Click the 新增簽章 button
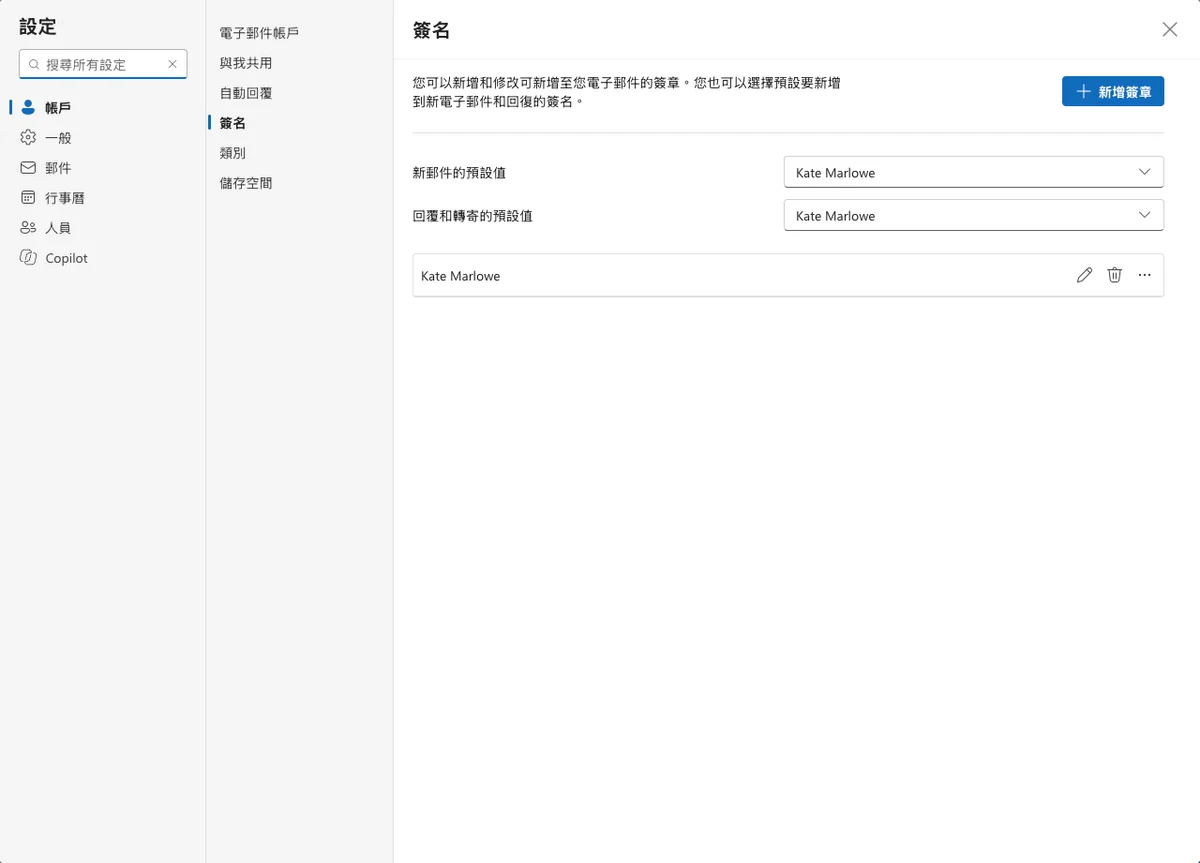1200x863 pixels. tap(1113, 91)
